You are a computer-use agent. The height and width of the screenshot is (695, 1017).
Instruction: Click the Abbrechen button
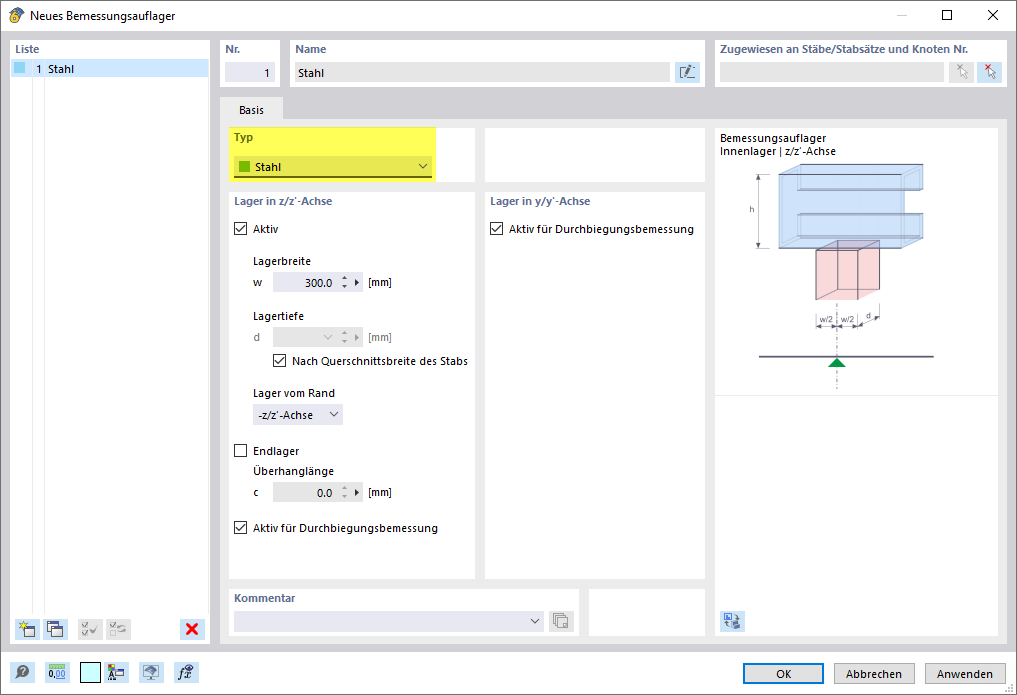pyautogui.click(x=874, y=674)
